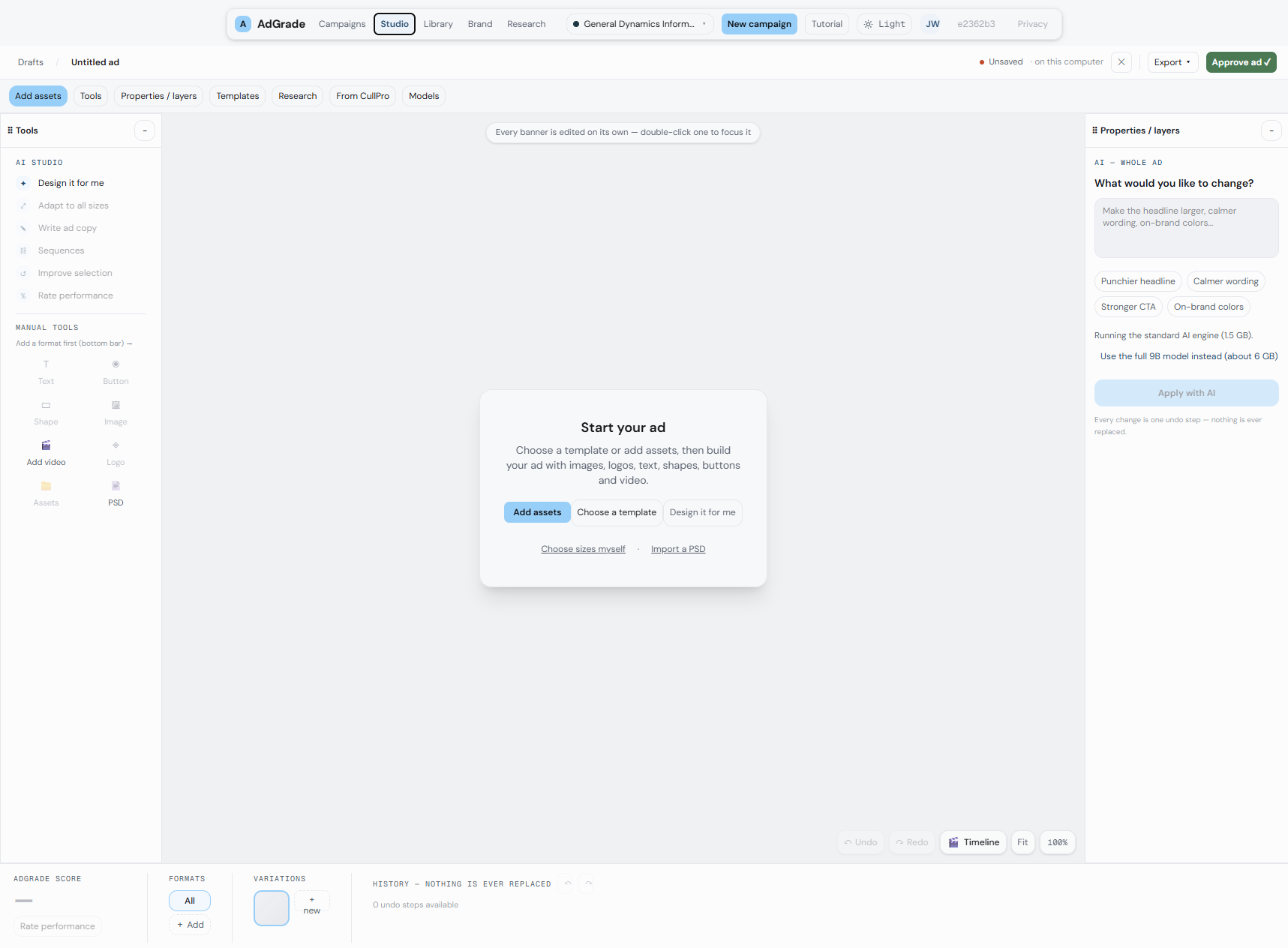1288x948 pixels.
Task: Toggle the Properties / layers chip
Action: pyautogui.click(x=159, y=96)
